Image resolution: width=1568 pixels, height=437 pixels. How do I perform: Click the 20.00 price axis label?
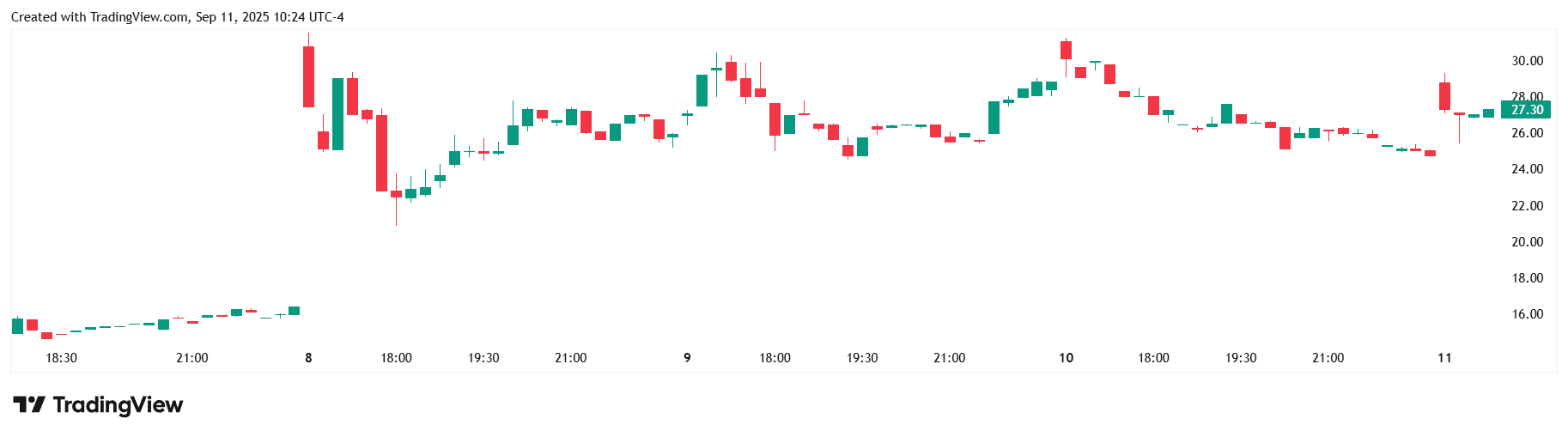1527,242
